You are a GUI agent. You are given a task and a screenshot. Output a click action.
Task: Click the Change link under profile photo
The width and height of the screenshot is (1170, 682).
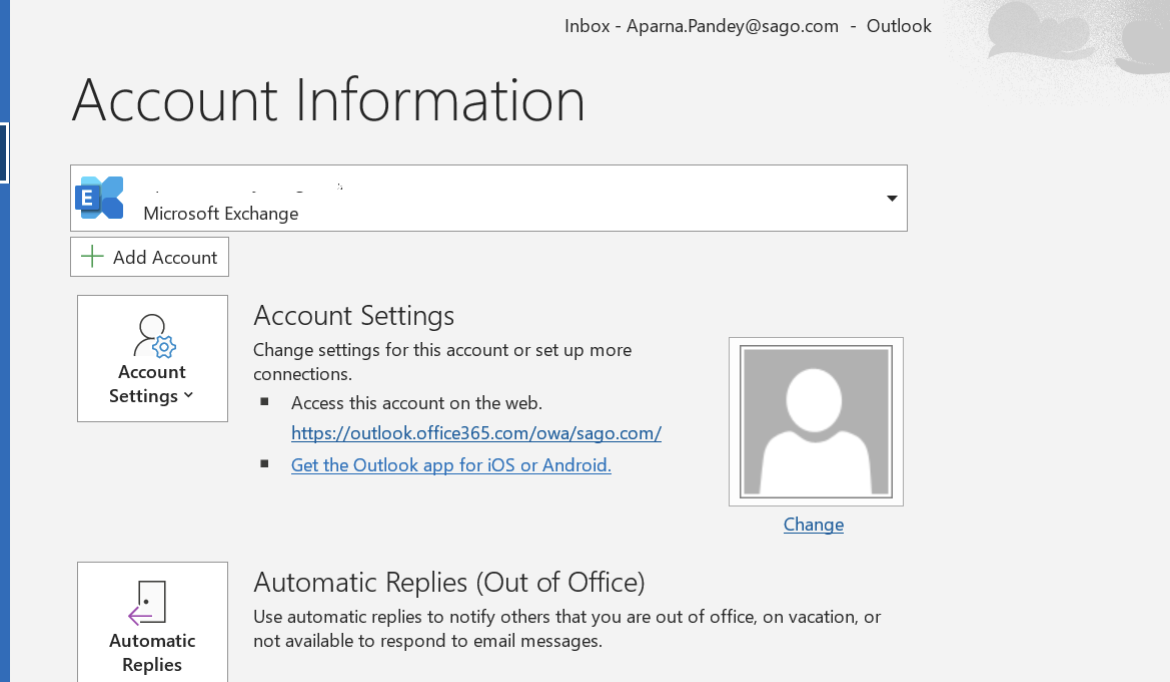tap(813, 525)
